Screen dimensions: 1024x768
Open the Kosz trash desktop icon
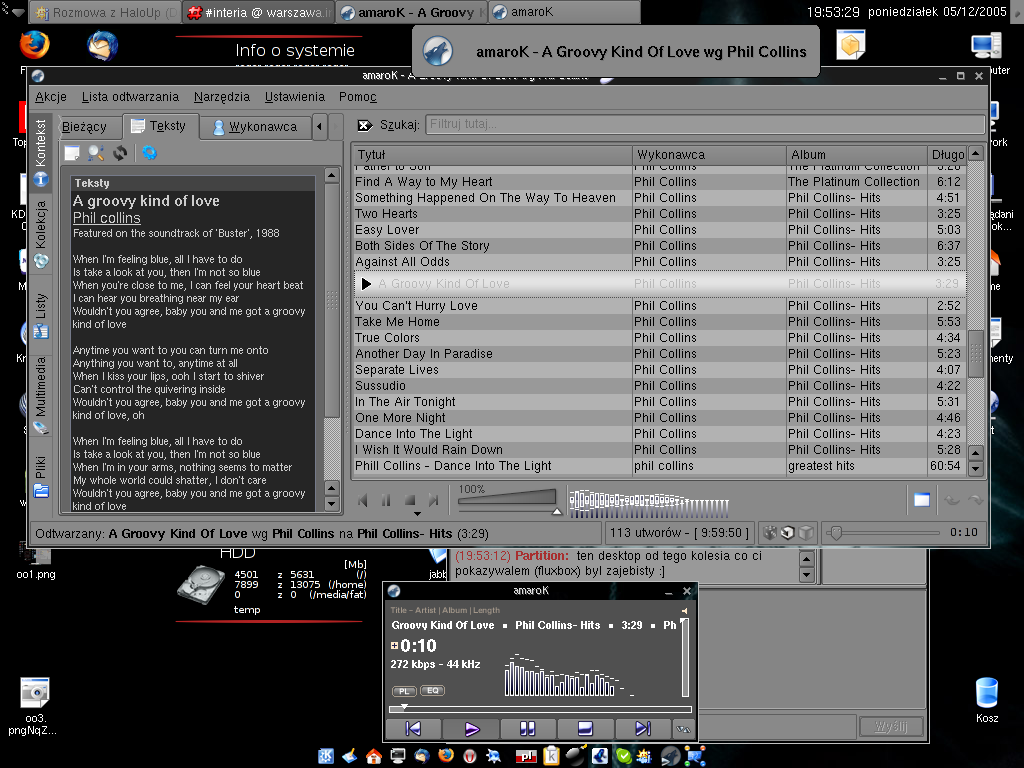(987, 699)
